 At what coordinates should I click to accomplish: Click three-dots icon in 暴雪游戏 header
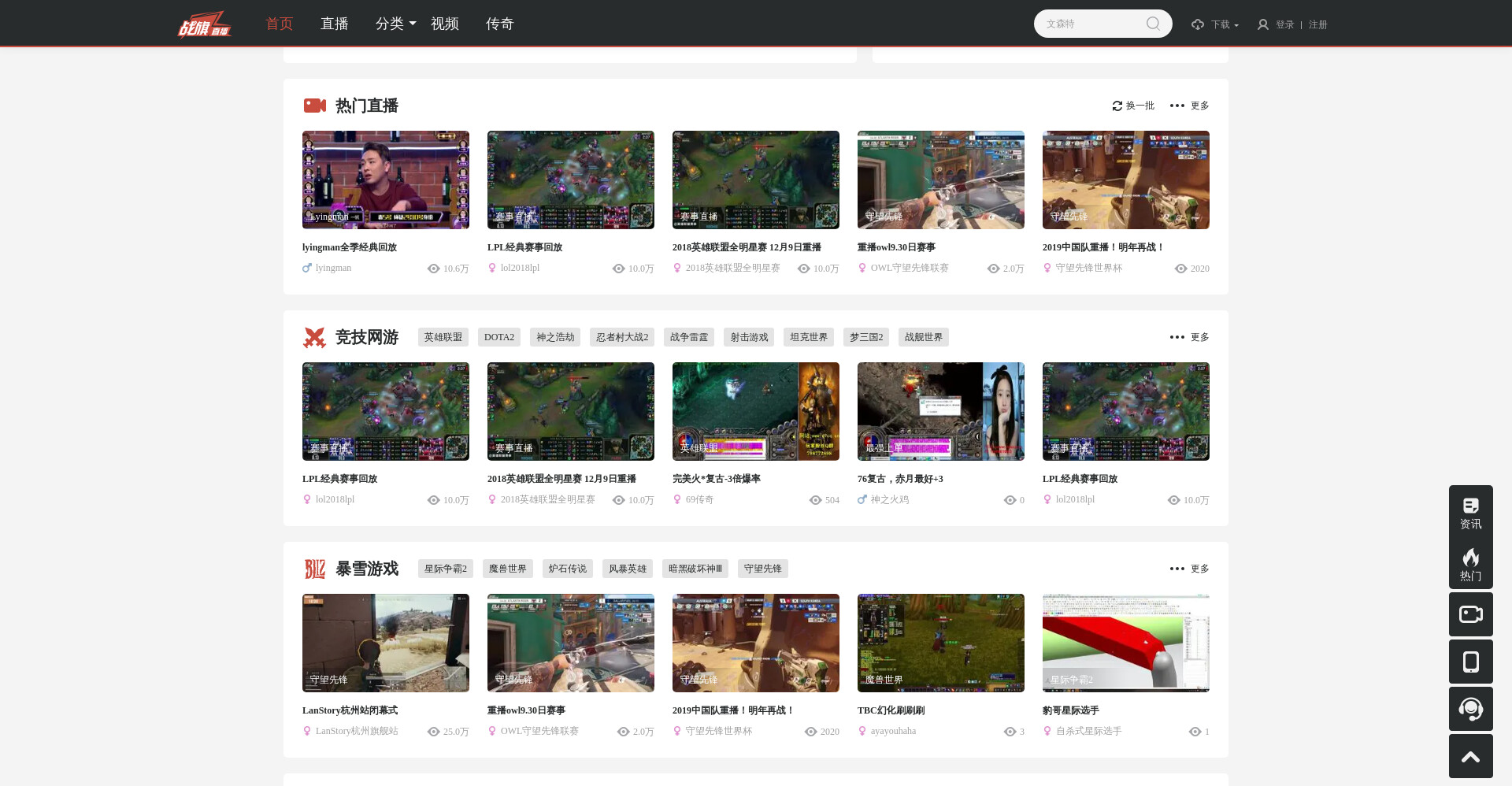coord(1177,569)
